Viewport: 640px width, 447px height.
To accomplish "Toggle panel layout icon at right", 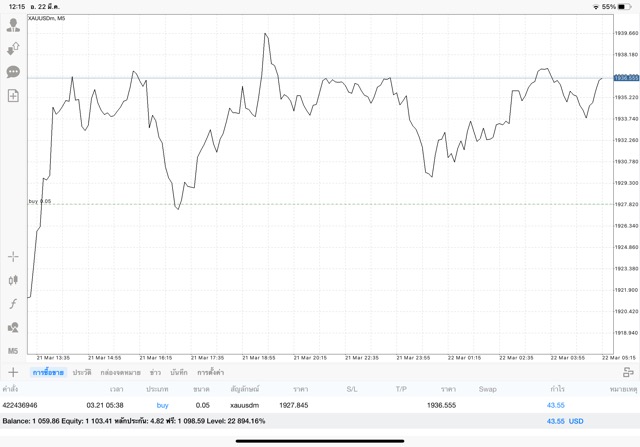I will (x=628, y=372).
